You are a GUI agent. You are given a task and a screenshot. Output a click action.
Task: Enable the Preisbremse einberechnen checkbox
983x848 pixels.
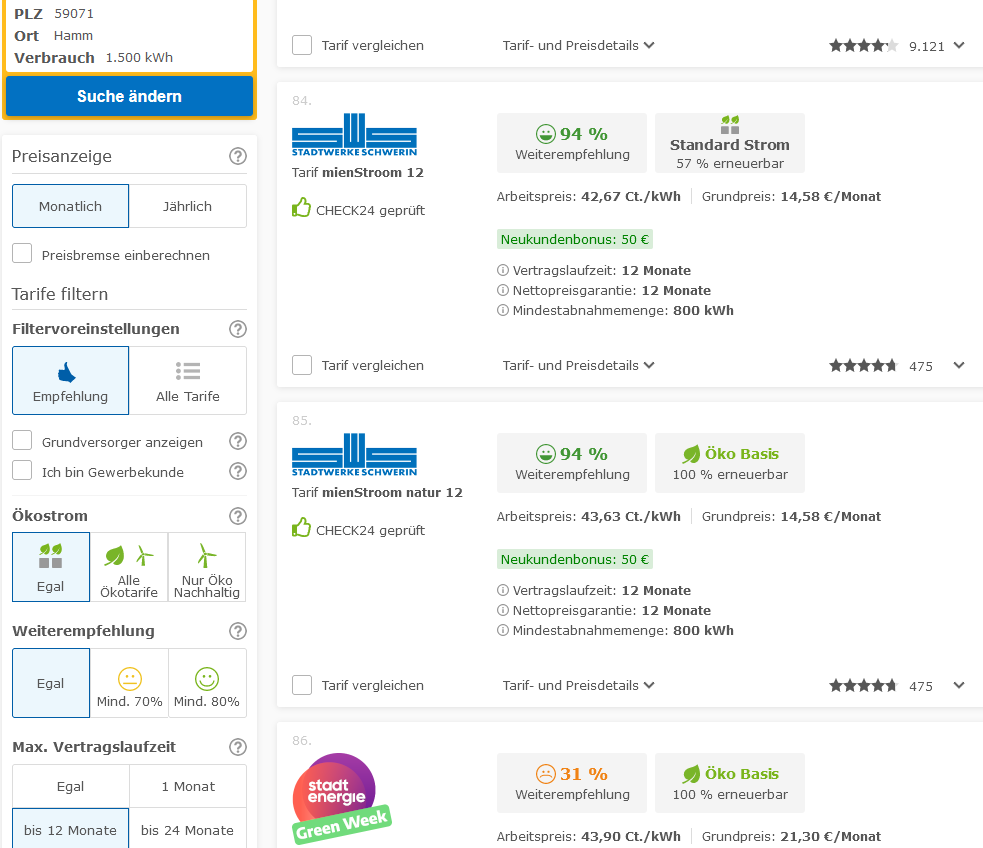click(22, 254)
